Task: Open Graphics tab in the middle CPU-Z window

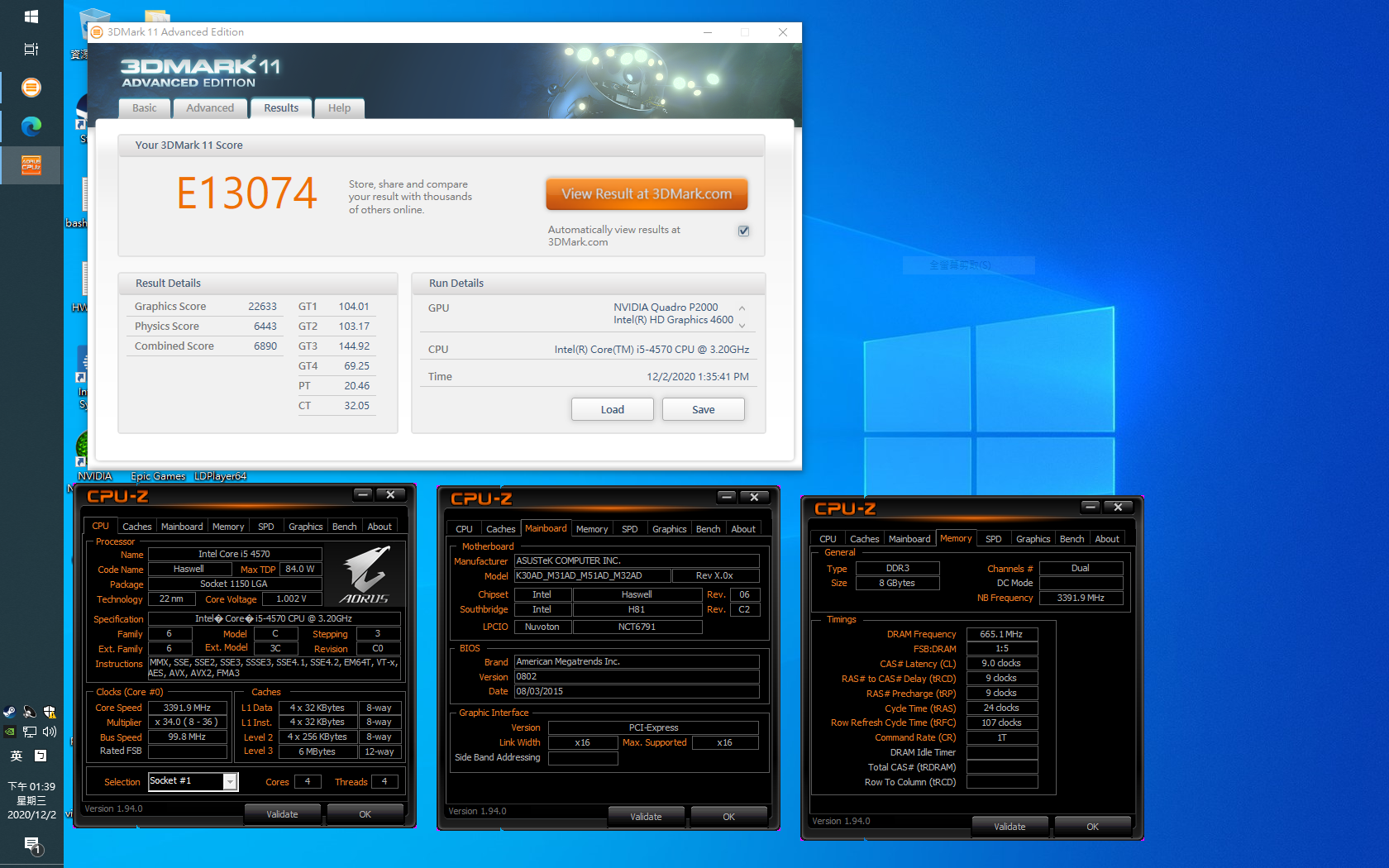Action: click(x=670, y=529)
